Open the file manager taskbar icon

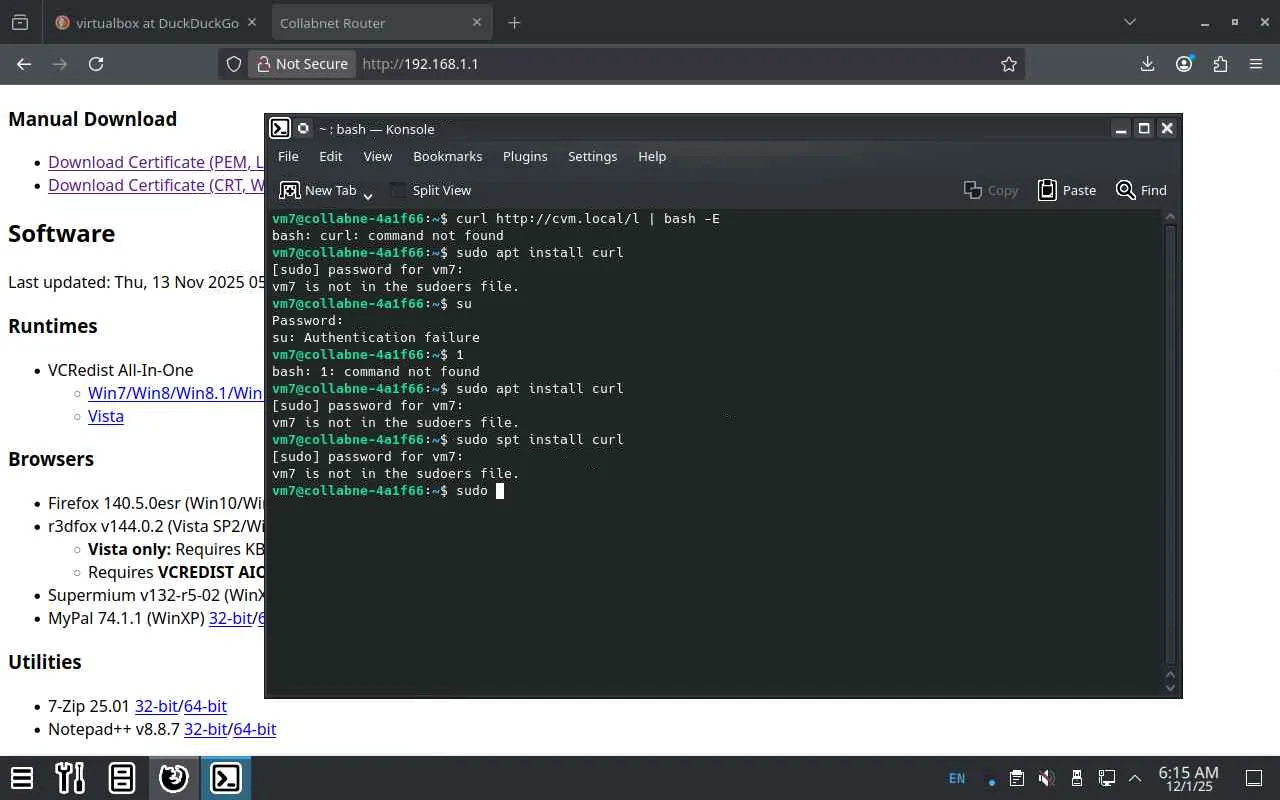coord(122,778)
